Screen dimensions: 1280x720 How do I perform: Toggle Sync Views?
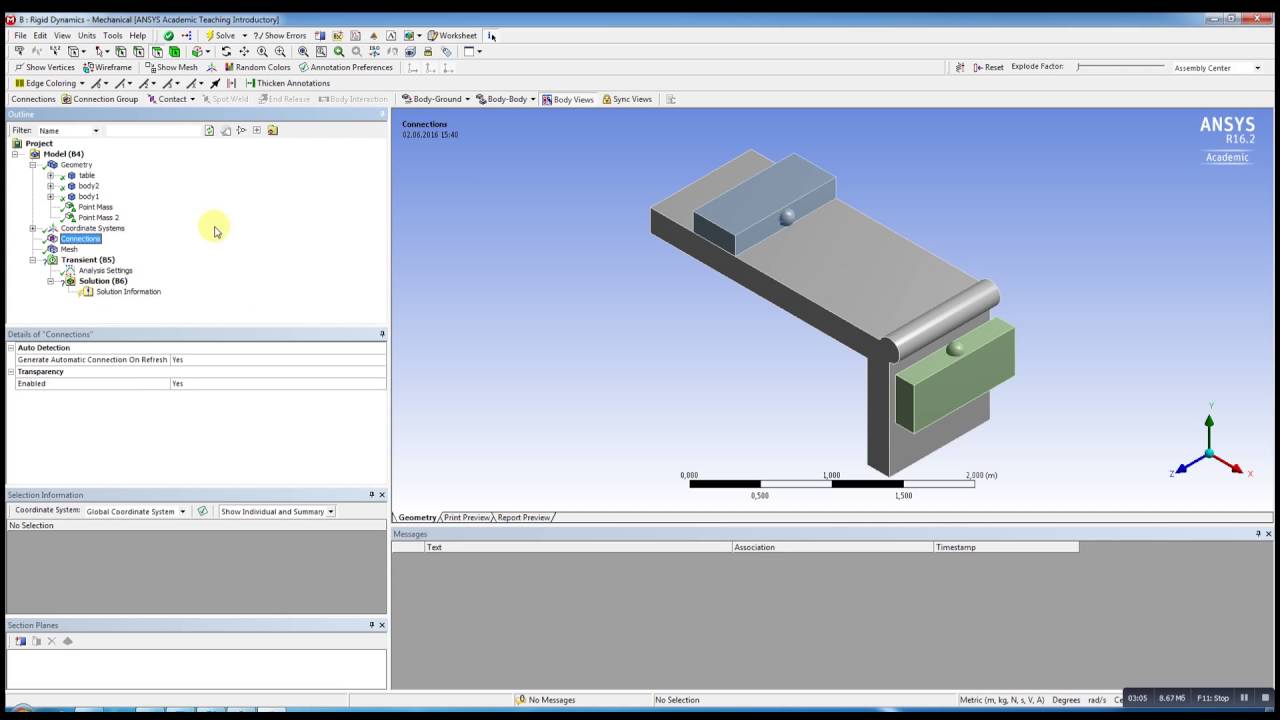pos(626,99)
